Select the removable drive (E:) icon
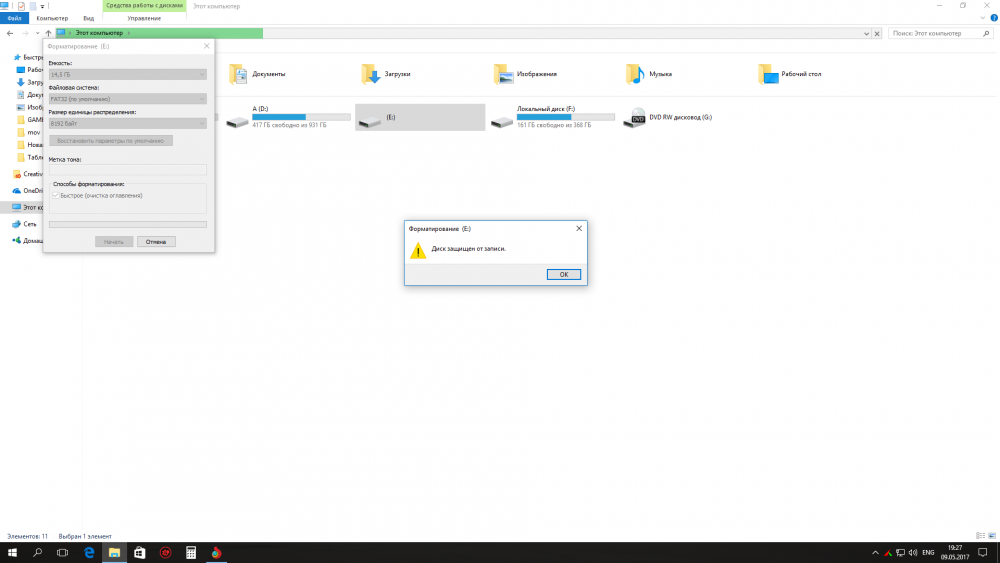The width and height of the screenshot is (1000, 563). pos(370,119)
